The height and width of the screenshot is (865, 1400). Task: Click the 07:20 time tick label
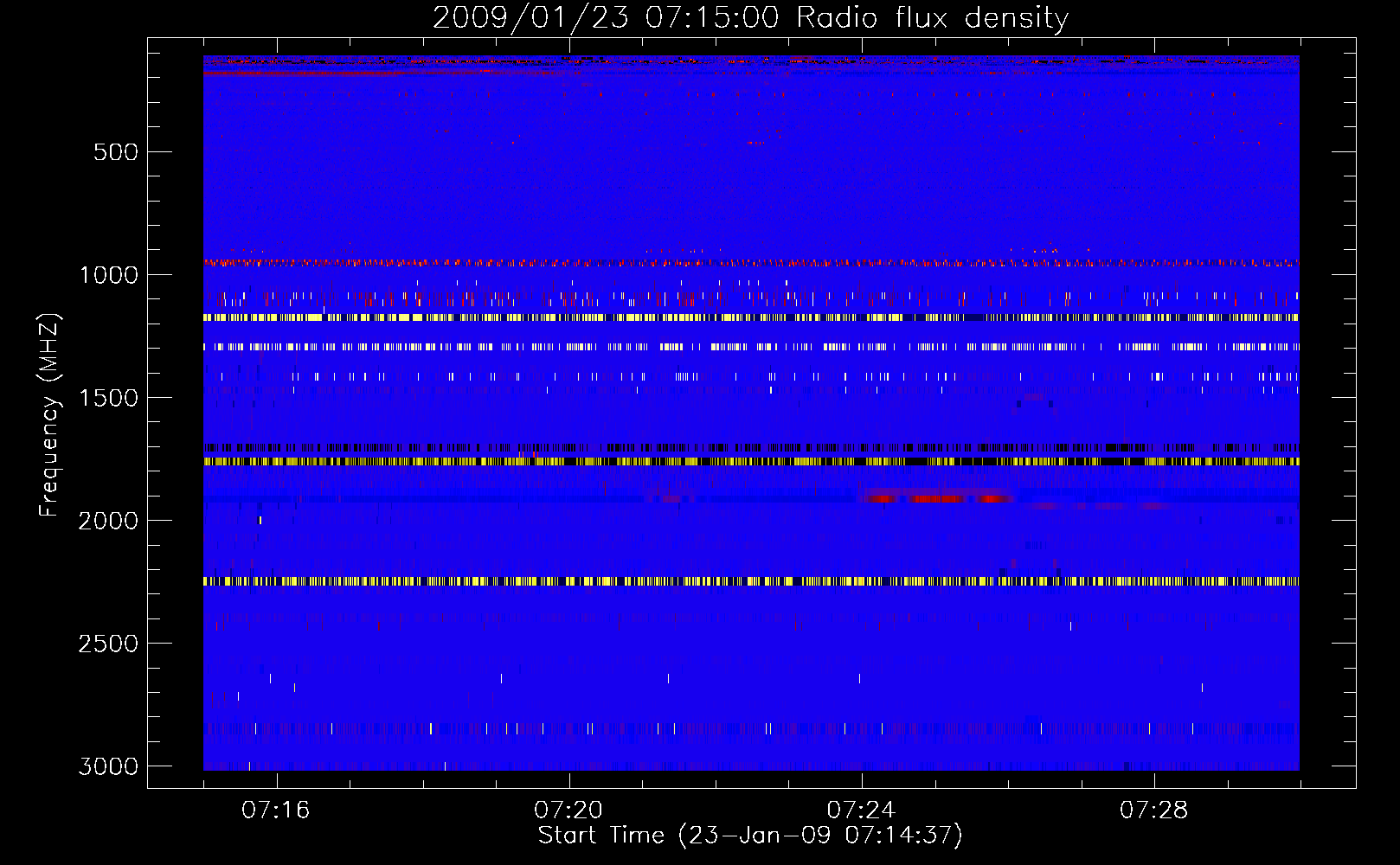pyautogui.click(x=568, y=810)
